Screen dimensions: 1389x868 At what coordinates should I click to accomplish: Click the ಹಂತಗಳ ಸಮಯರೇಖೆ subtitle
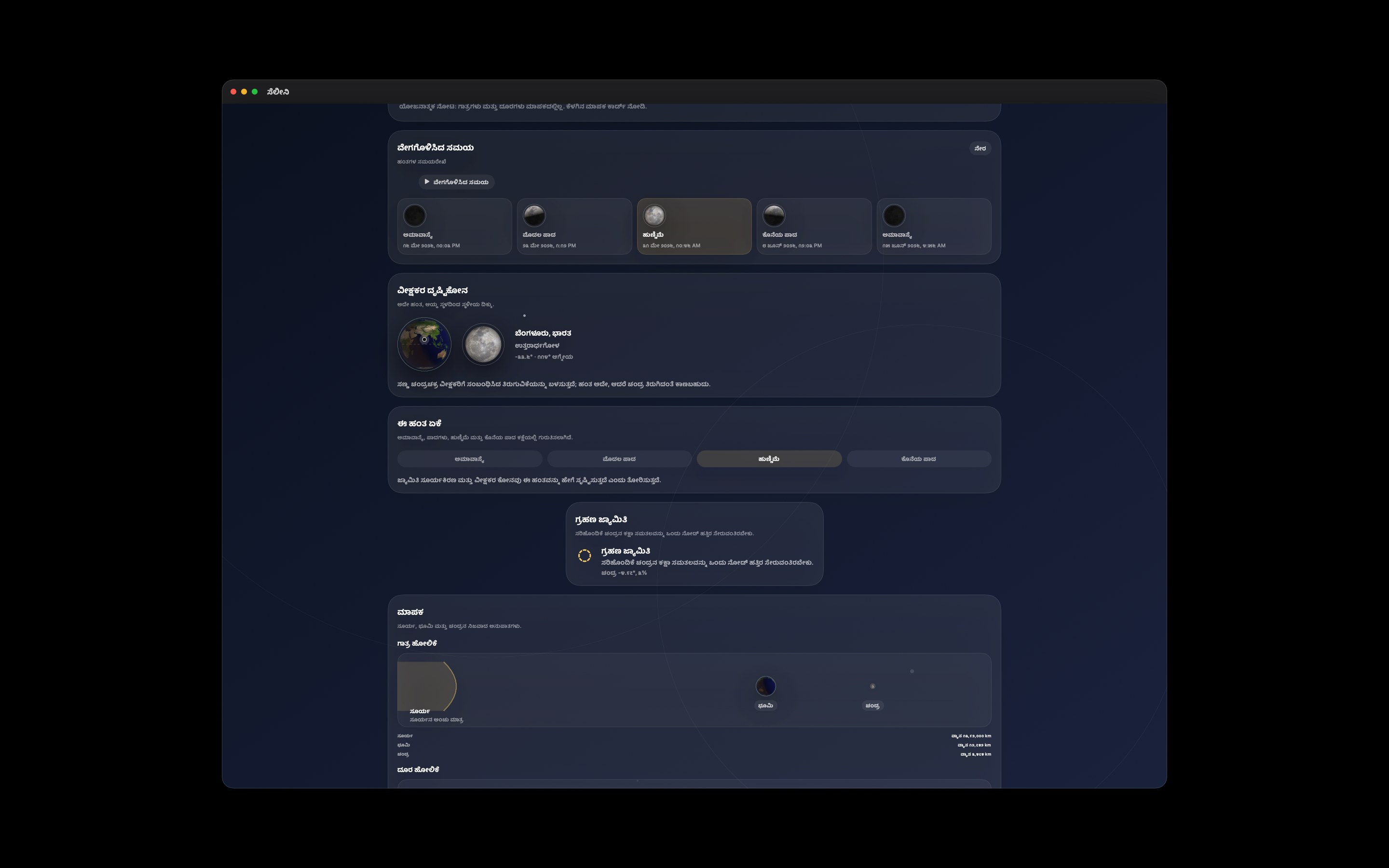click(422, 162)
